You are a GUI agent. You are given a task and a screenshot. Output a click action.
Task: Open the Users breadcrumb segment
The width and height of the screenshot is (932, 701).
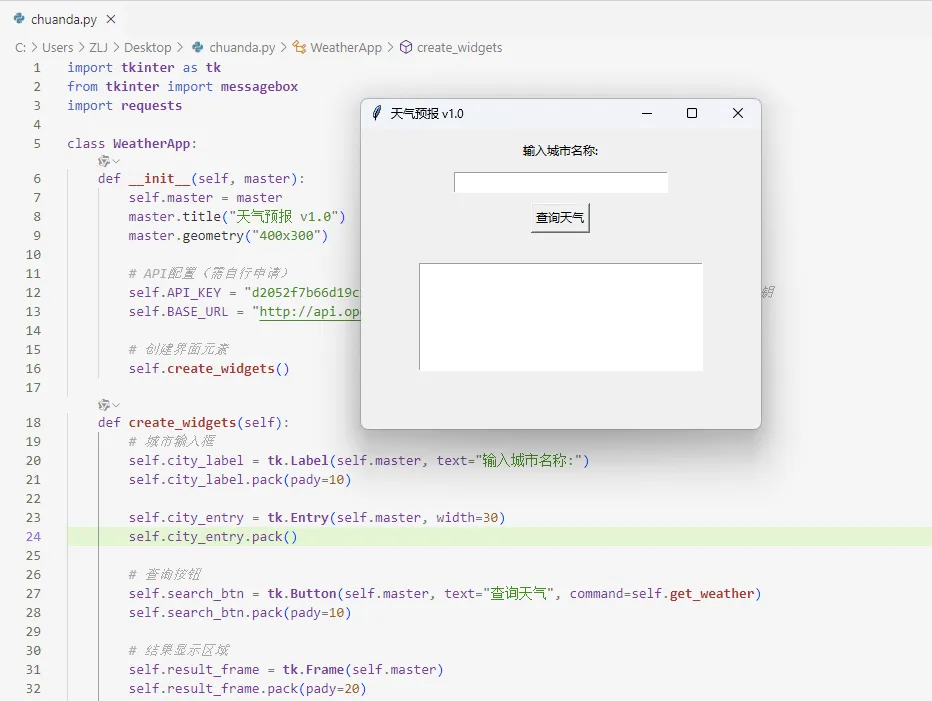point(58,48)
